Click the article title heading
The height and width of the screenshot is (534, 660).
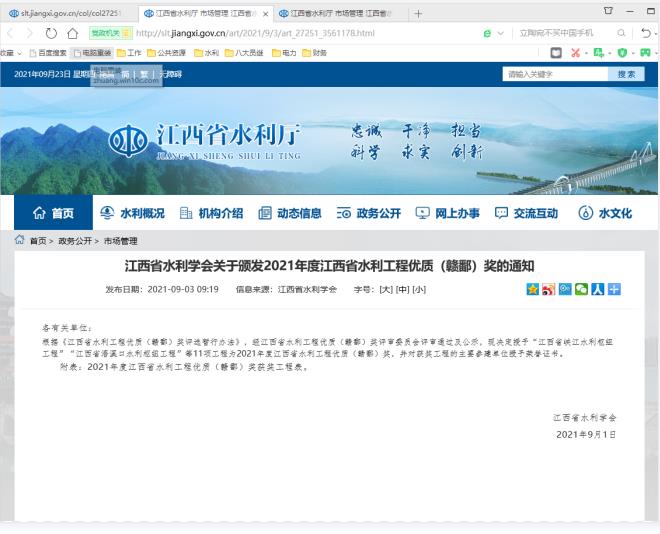(x=329, y=266)
